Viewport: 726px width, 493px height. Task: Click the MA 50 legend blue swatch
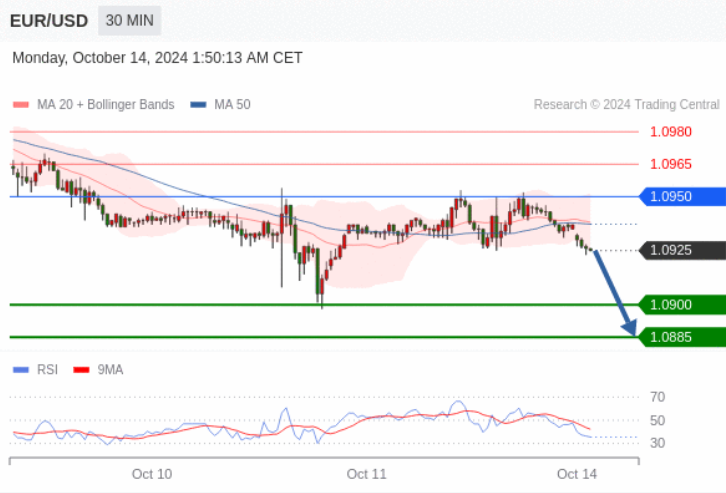tap(198, 105)
